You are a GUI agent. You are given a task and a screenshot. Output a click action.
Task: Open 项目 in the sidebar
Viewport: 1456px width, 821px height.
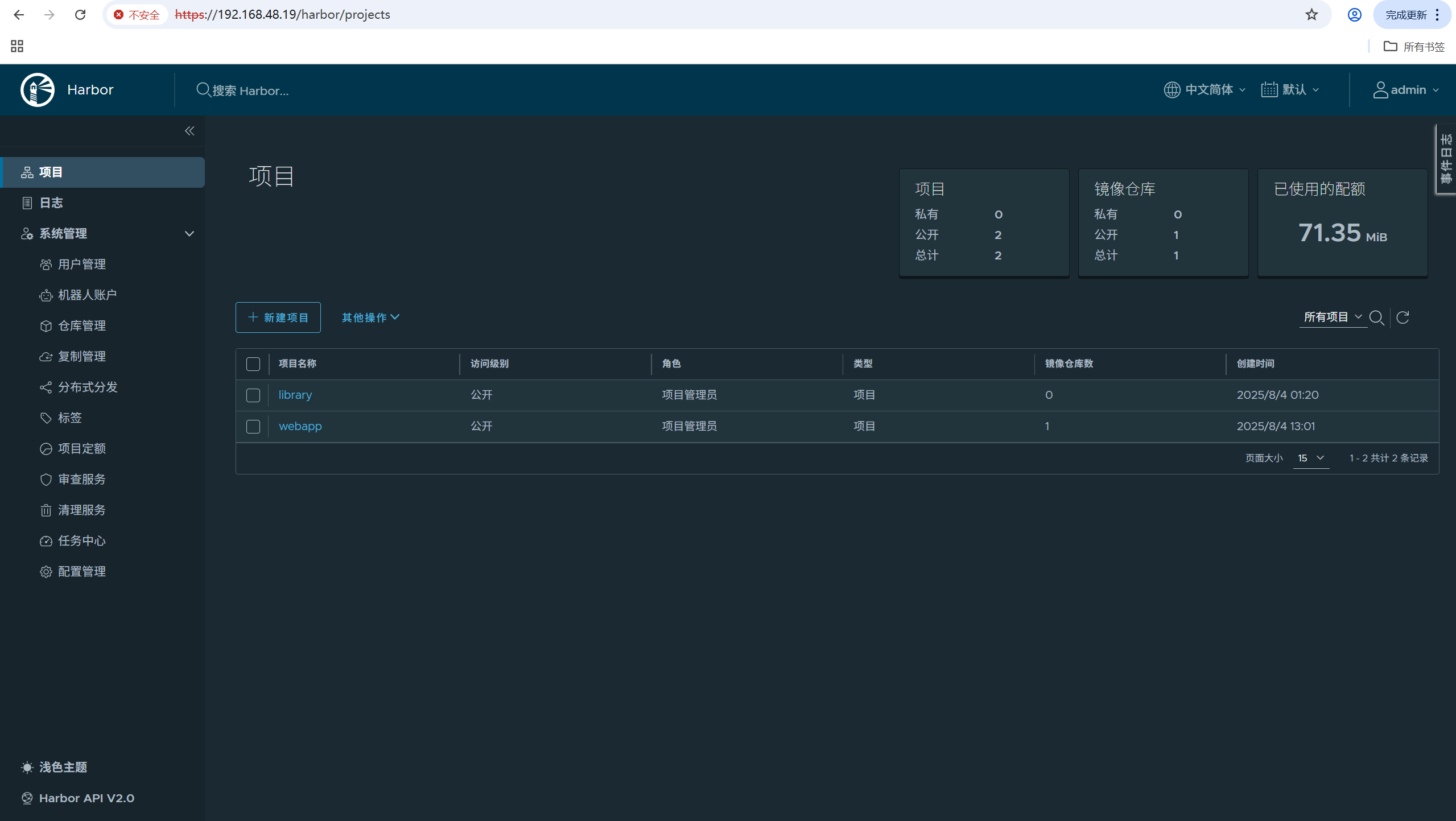102,172
